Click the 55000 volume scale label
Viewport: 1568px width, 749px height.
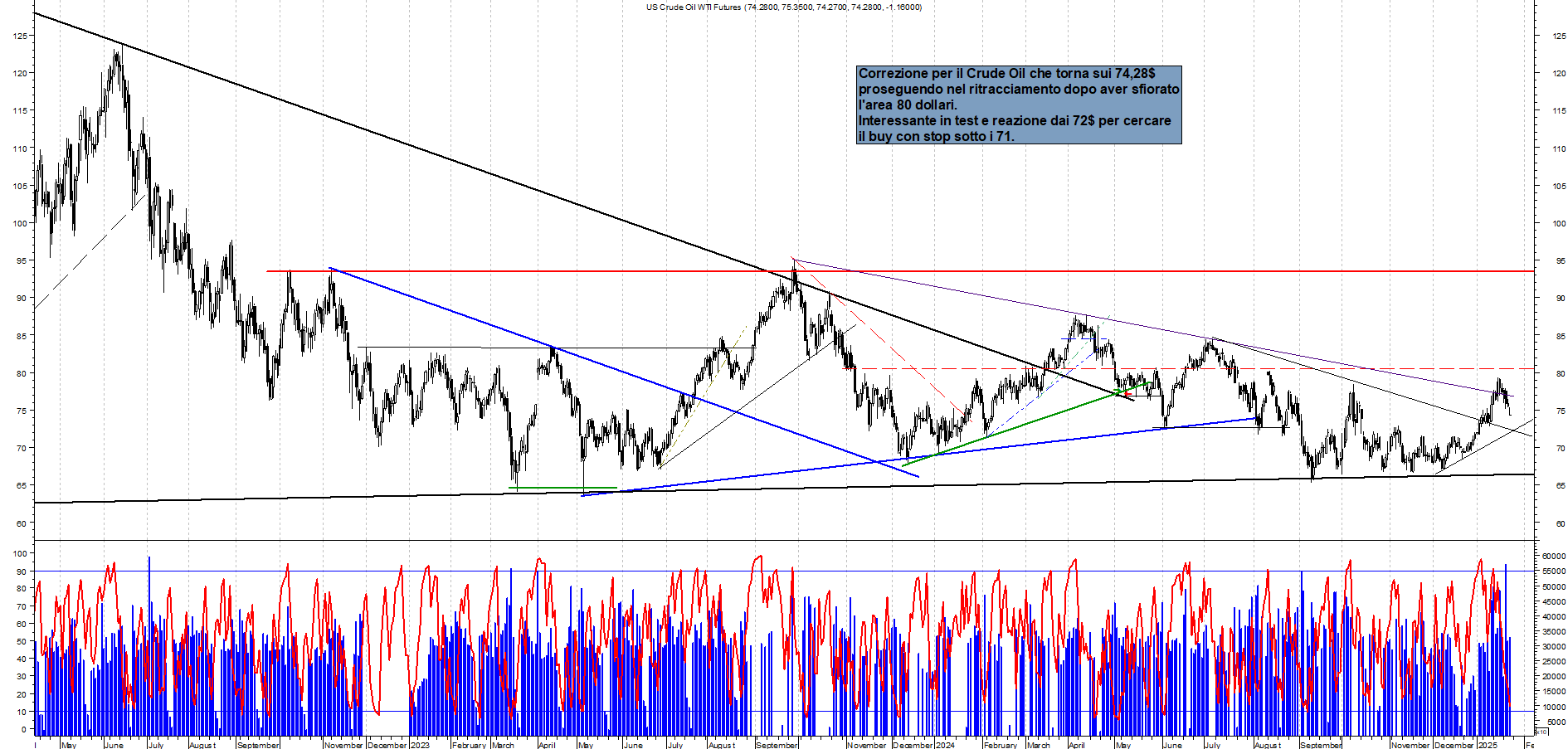tap(1554, 571)
